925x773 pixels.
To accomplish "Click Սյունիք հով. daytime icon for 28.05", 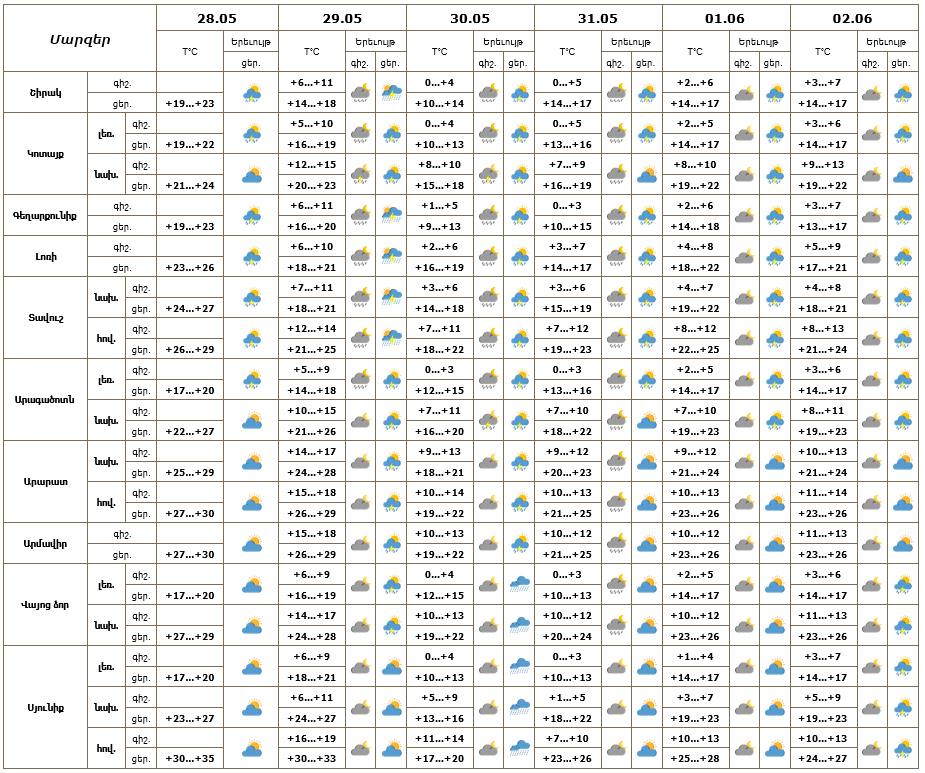I will coord(252,749).
